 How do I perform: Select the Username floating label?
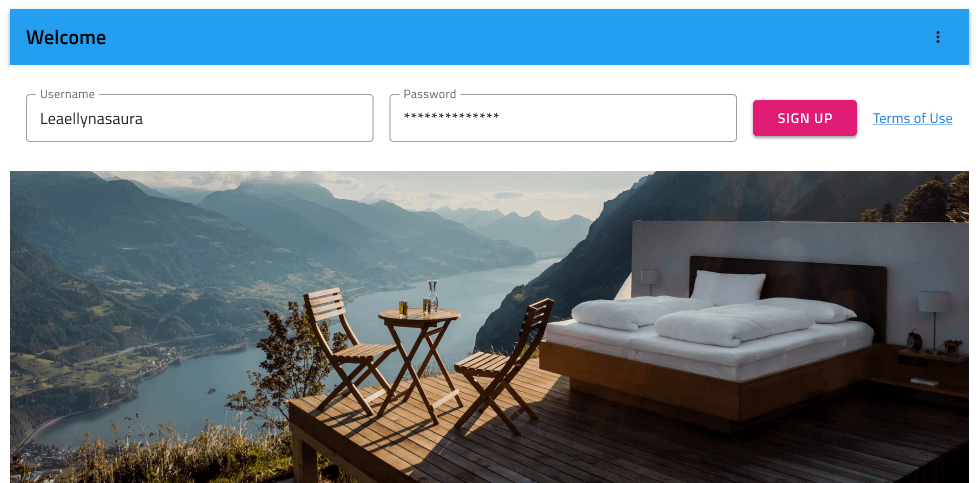[67, 94]
